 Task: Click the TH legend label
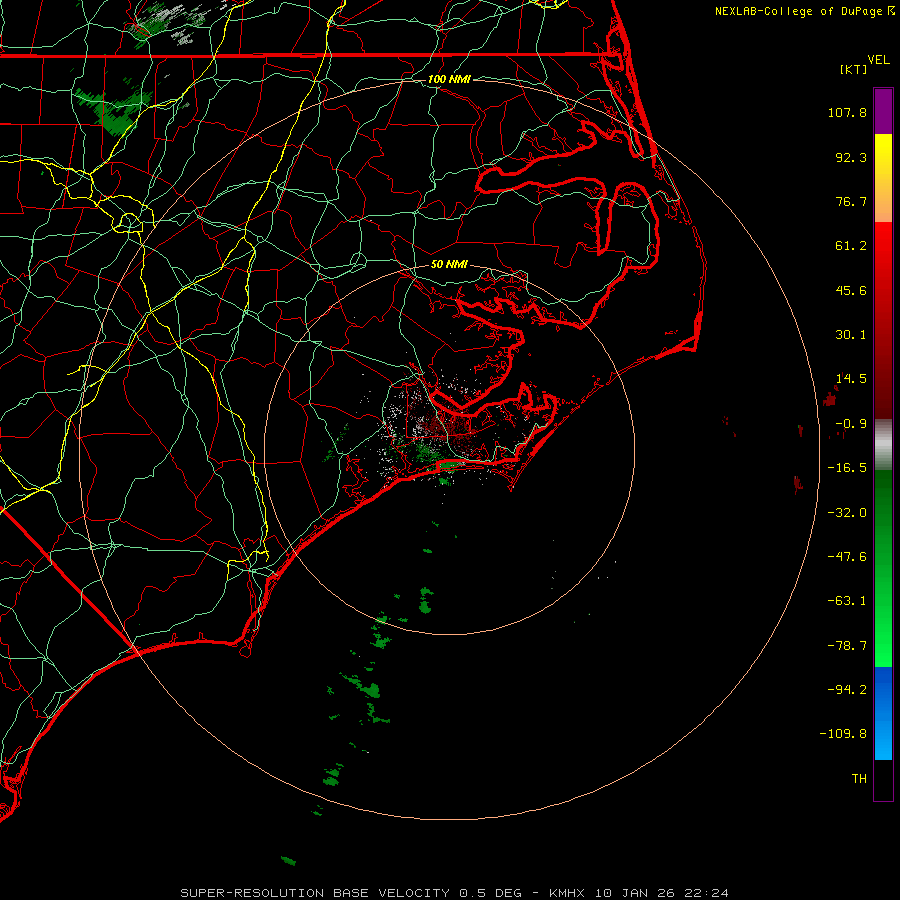(x=859, y=779)
